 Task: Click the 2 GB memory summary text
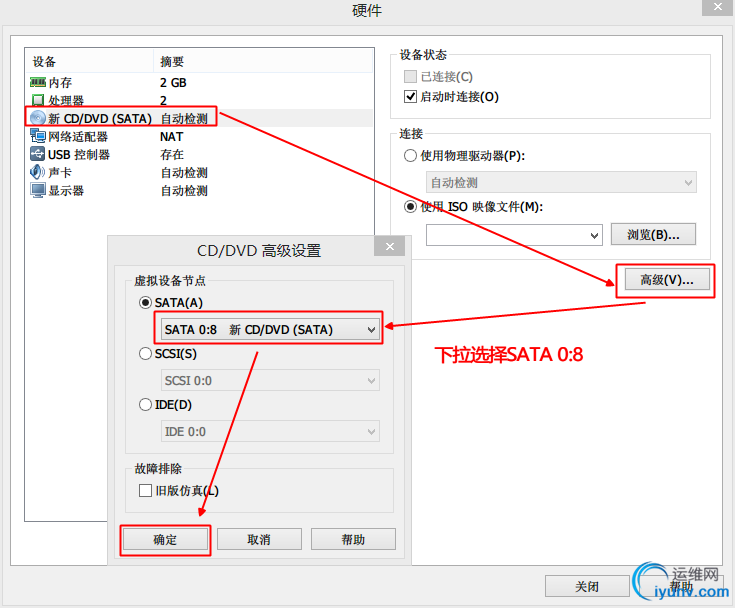pos(173,83)
